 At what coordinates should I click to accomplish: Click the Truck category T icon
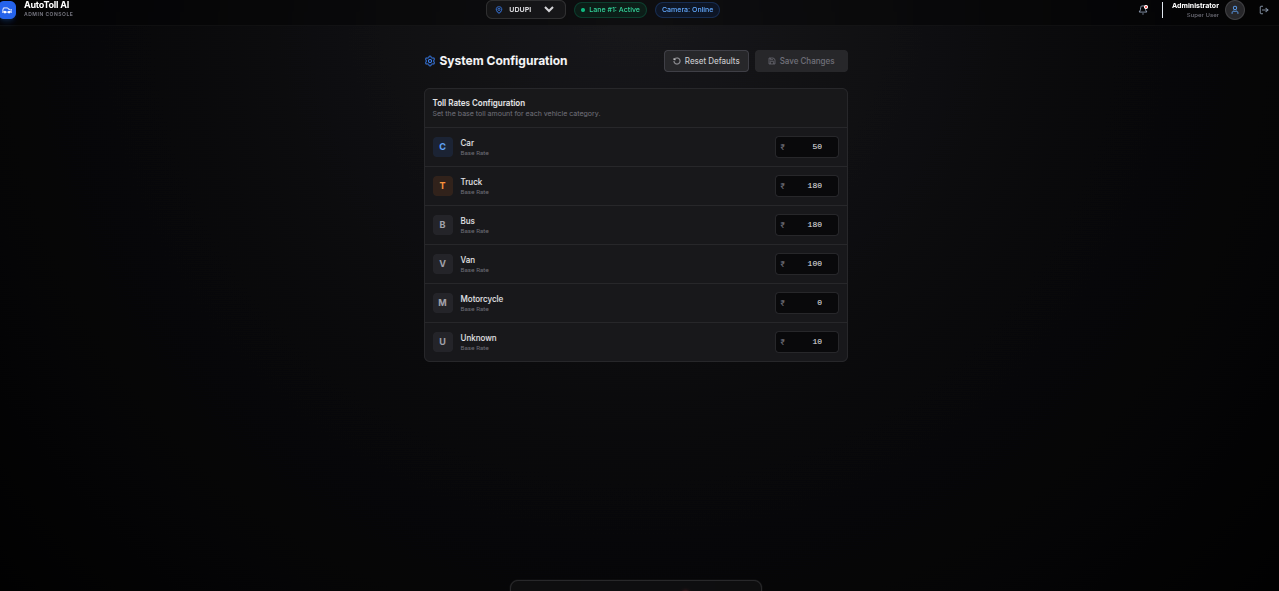coord(443,186)
